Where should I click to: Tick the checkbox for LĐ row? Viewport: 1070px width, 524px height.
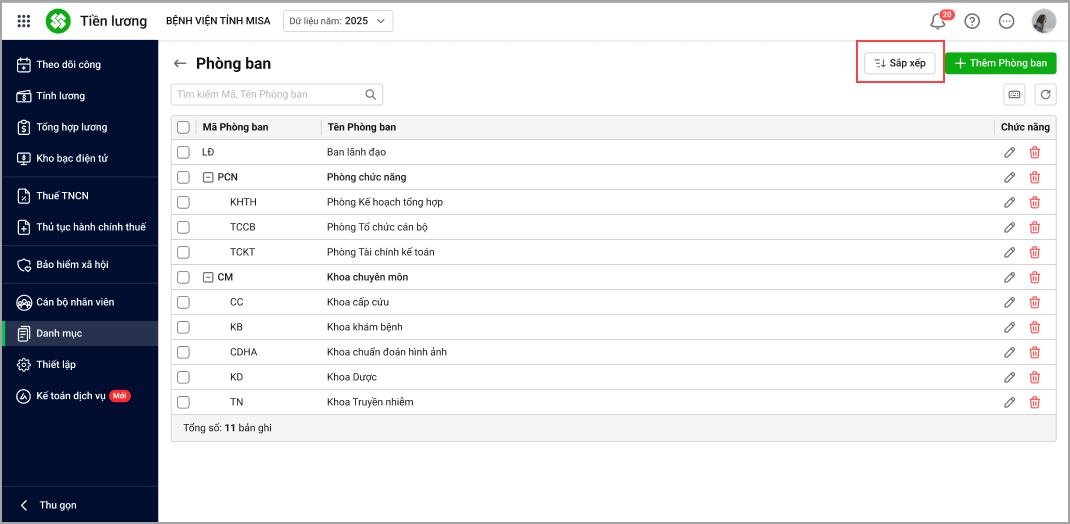(183, 152)
